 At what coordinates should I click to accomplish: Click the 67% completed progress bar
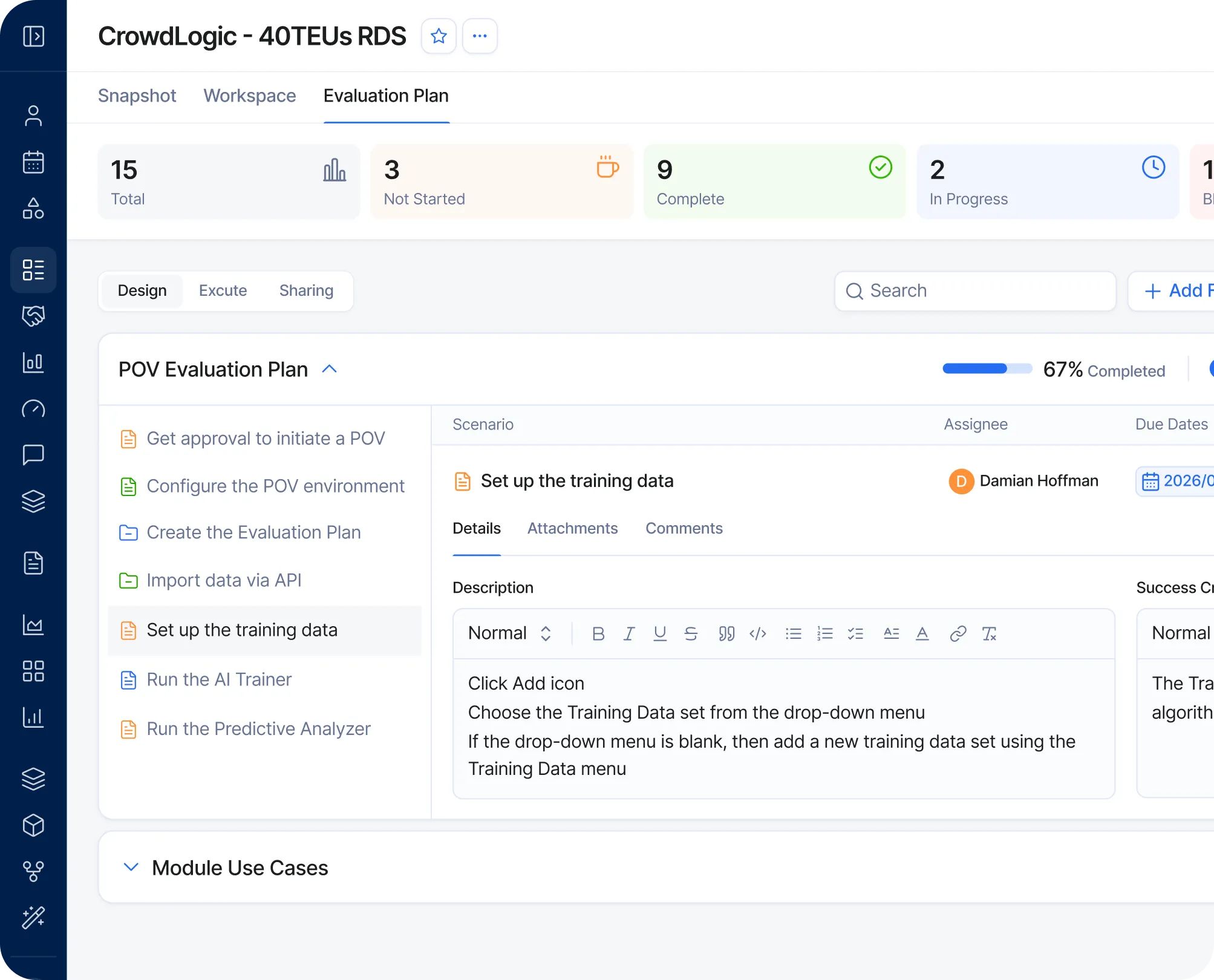coord(987,369)
